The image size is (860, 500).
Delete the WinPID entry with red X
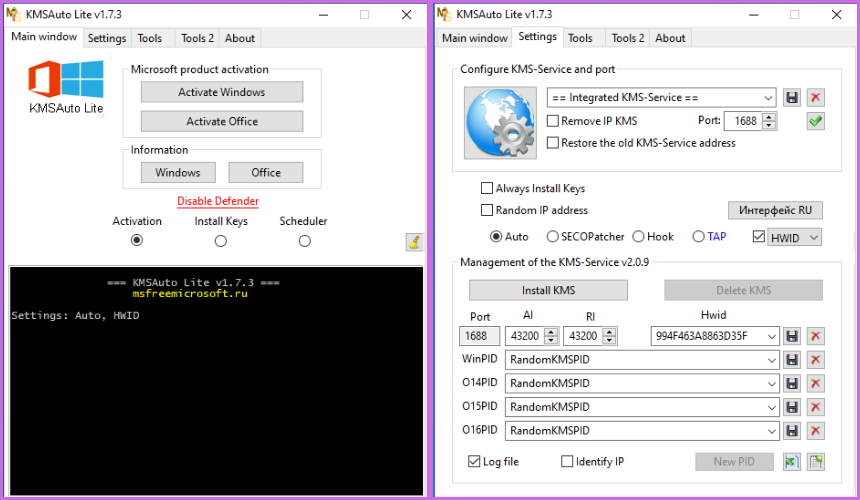click(816, 360)
